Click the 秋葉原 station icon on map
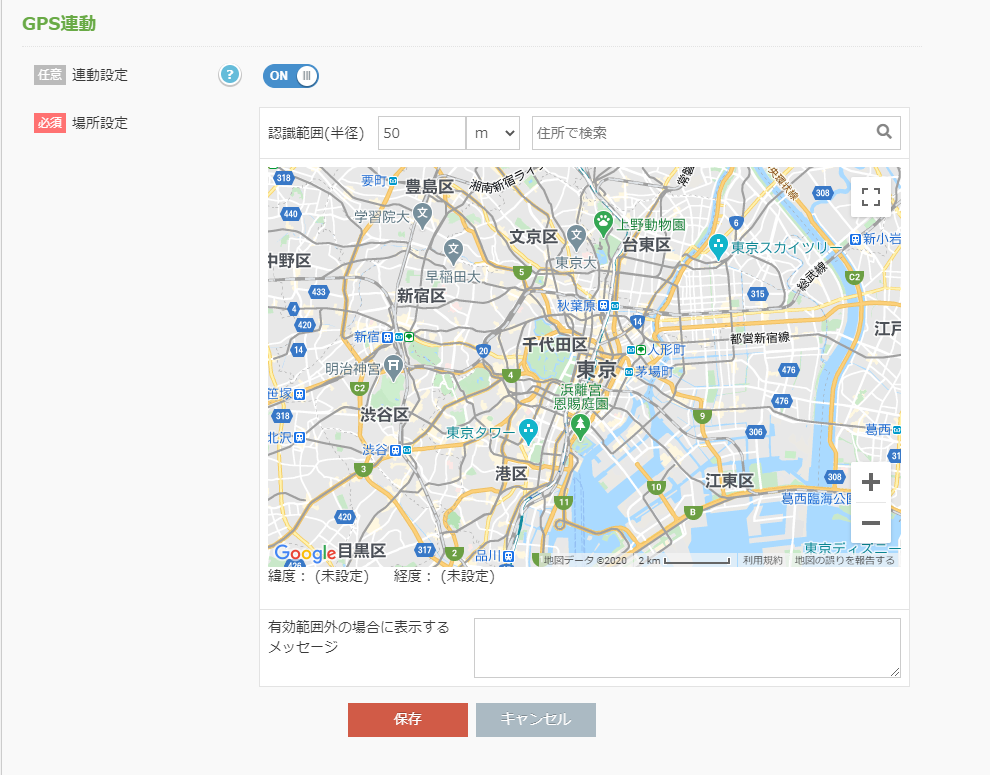 (603, 306)
